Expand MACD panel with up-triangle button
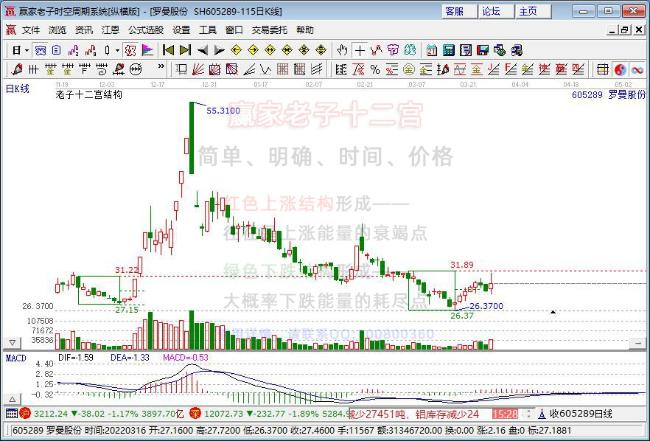The image size is (650, 441). pyautogui.click(x=12, y=399)
